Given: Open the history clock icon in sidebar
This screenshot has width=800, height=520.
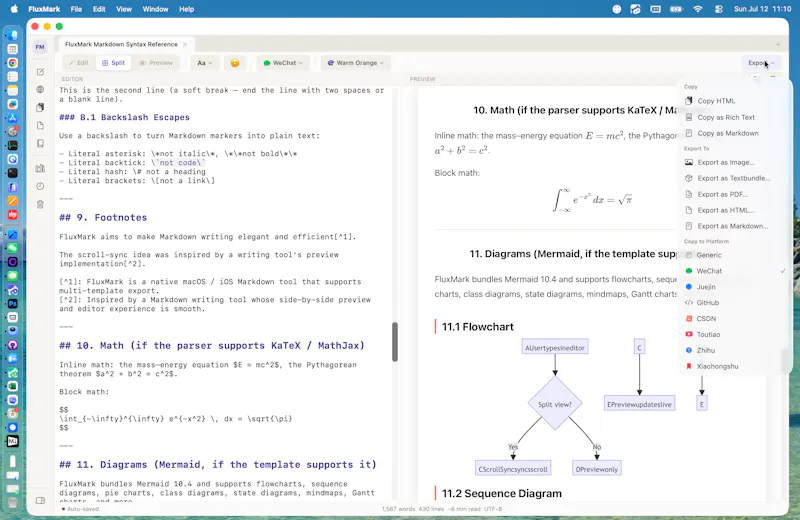Looking at the screenshot, I should tap(40, 186).
